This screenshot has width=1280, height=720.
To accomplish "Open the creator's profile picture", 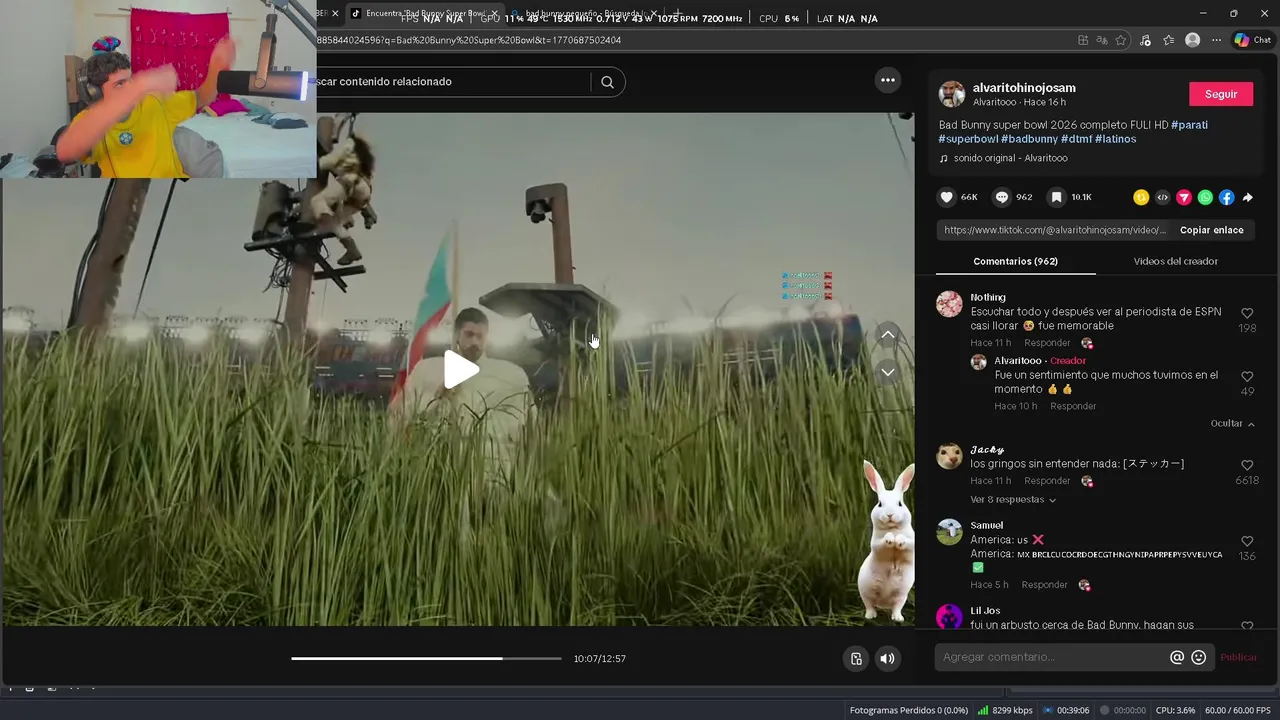I will pyautogui.click(x=951, y=94).
